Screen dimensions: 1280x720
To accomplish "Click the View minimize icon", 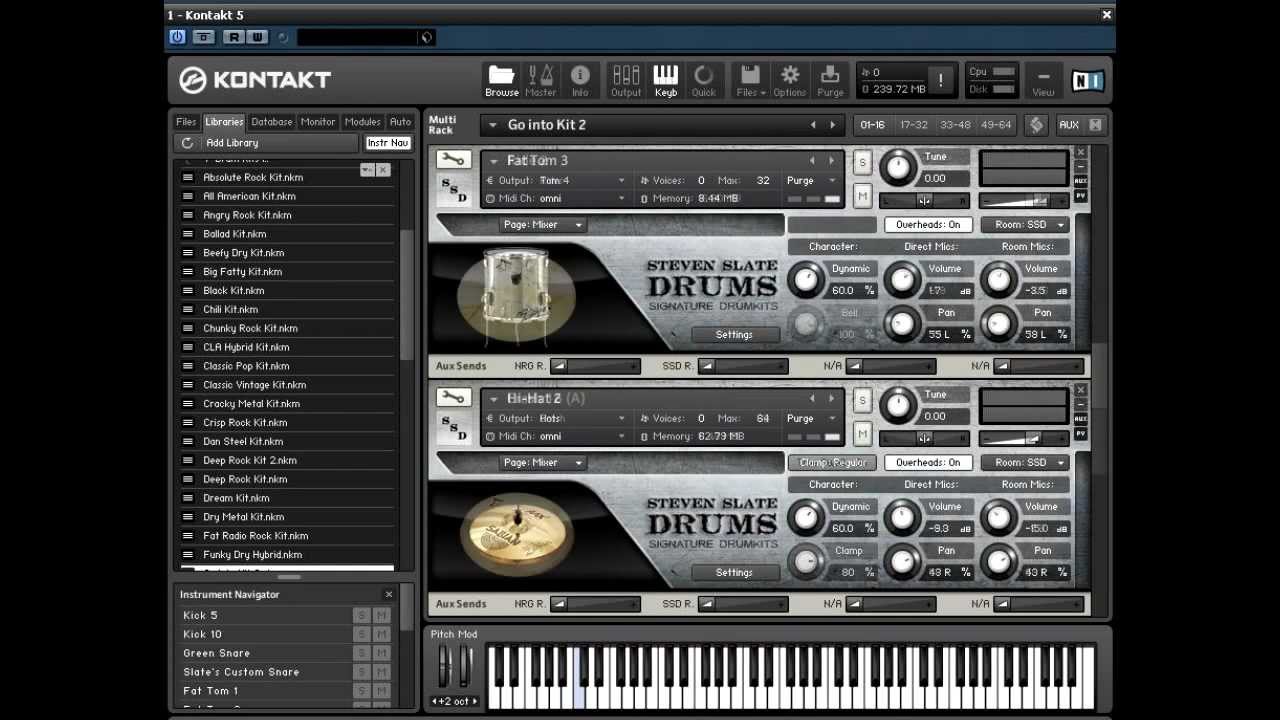I will point(1043,80).
